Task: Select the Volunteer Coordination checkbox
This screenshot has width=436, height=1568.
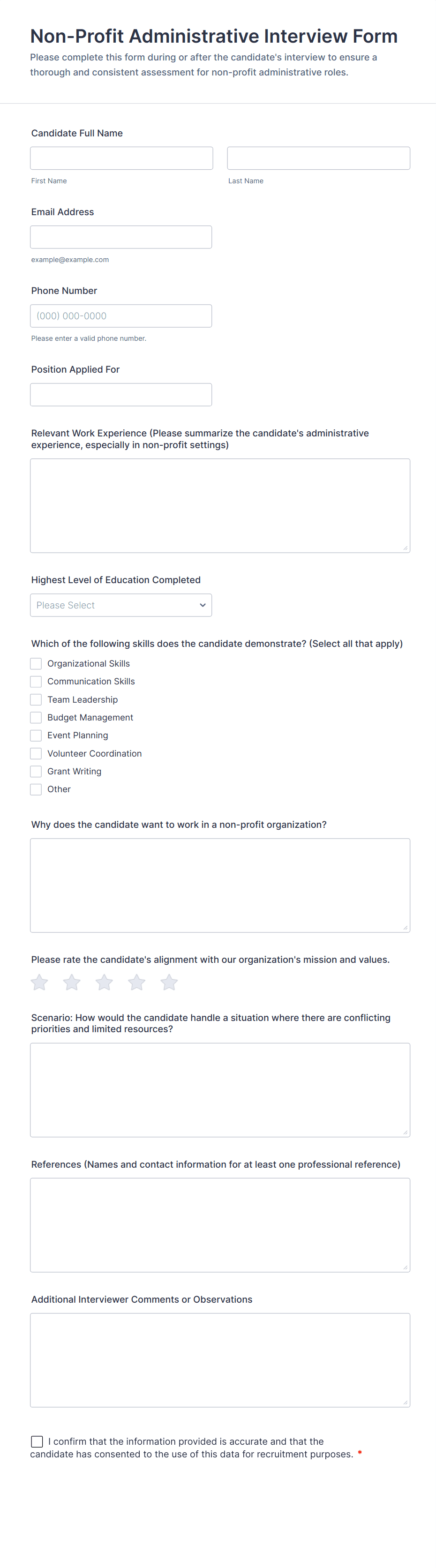Action: 37,754
